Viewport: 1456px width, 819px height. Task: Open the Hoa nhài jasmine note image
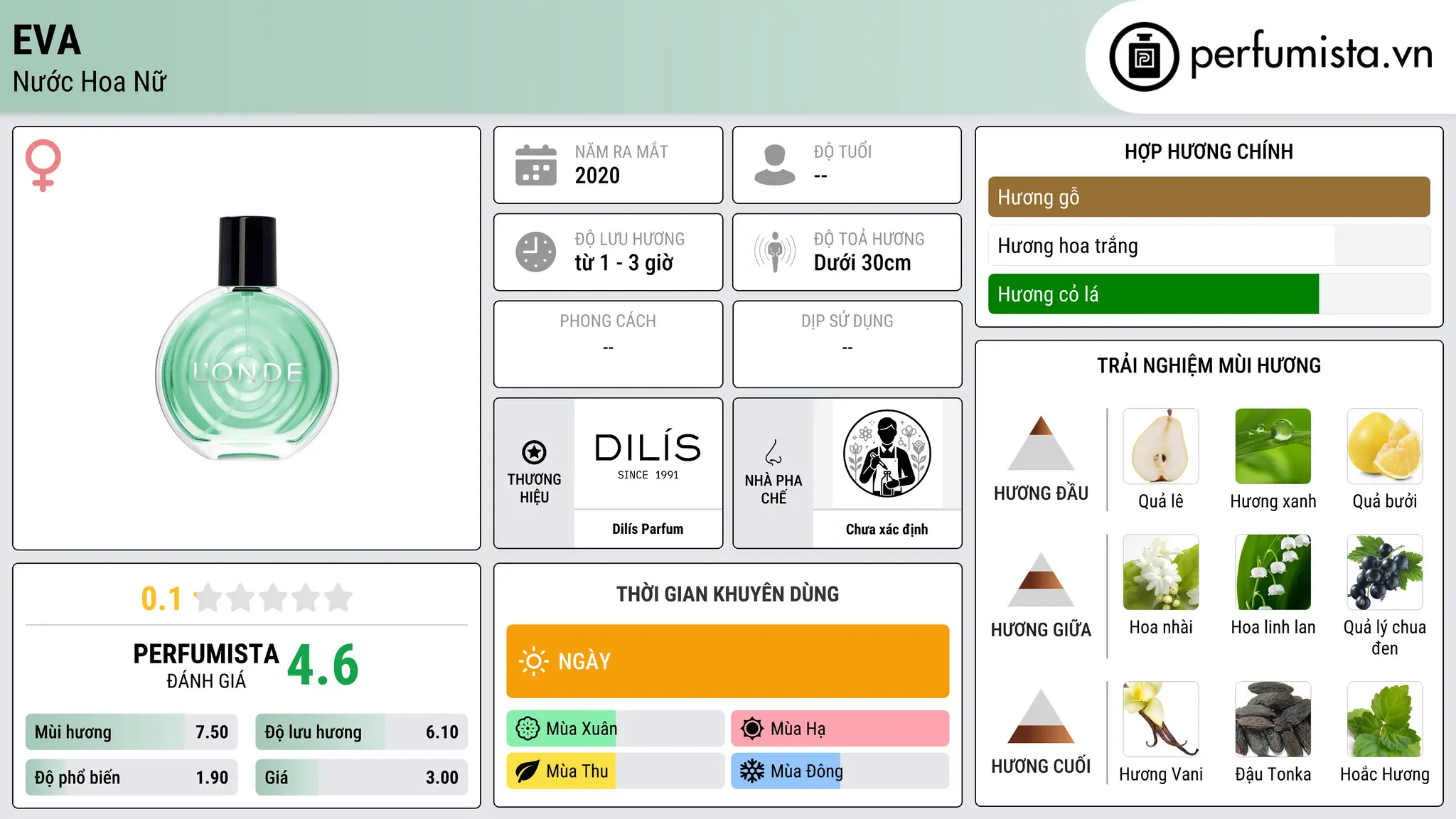1161,572
